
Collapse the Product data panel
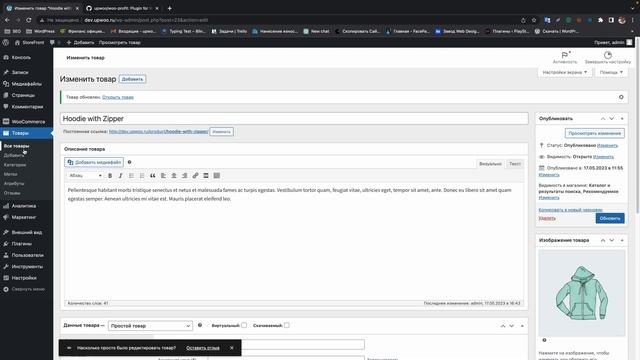[x=522, y=326]
